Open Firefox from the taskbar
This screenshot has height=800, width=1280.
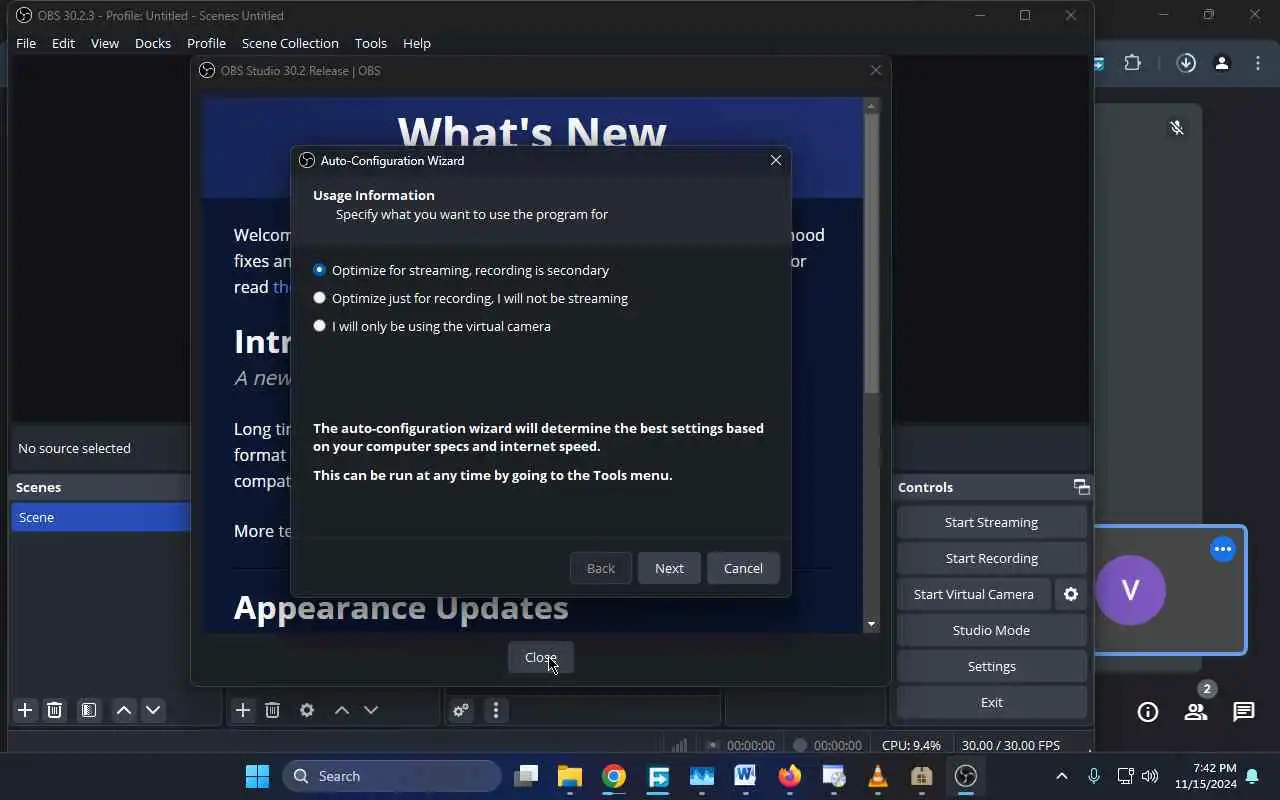(790, 776)
